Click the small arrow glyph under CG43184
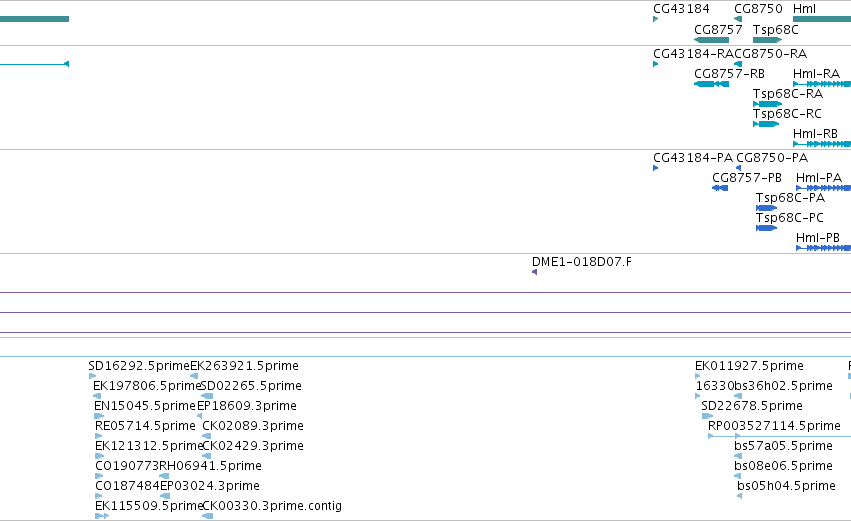The height and width of the screenshot is (521, 851). tap(656, 19)
